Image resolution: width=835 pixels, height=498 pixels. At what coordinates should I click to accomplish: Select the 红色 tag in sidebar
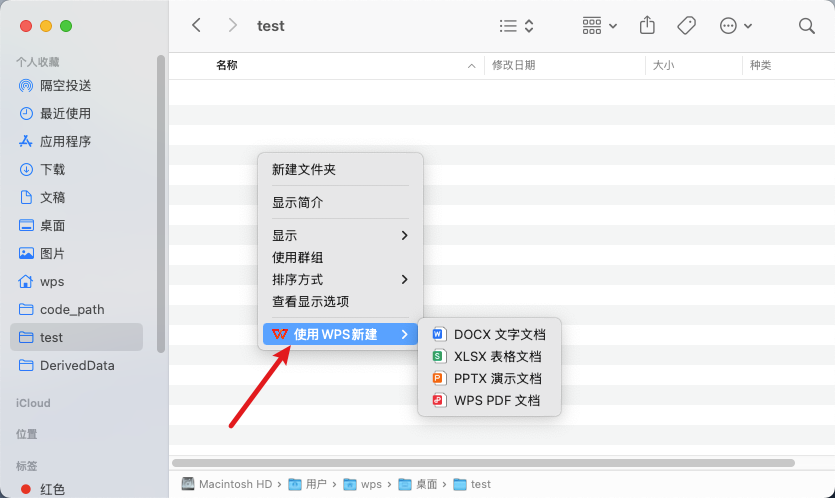(76, 488)
